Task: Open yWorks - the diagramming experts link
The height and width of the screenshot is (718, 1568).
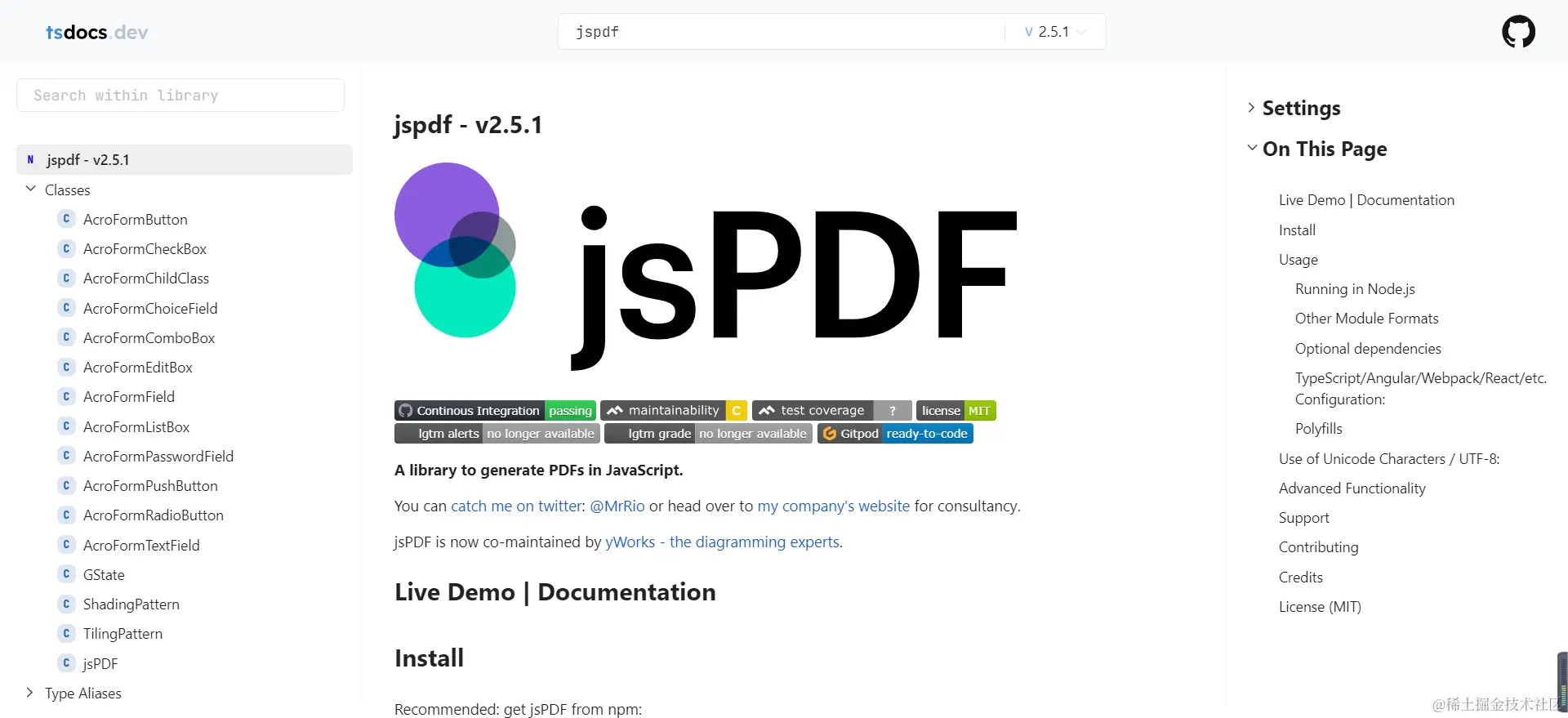Action: click(x=722, y=542)
